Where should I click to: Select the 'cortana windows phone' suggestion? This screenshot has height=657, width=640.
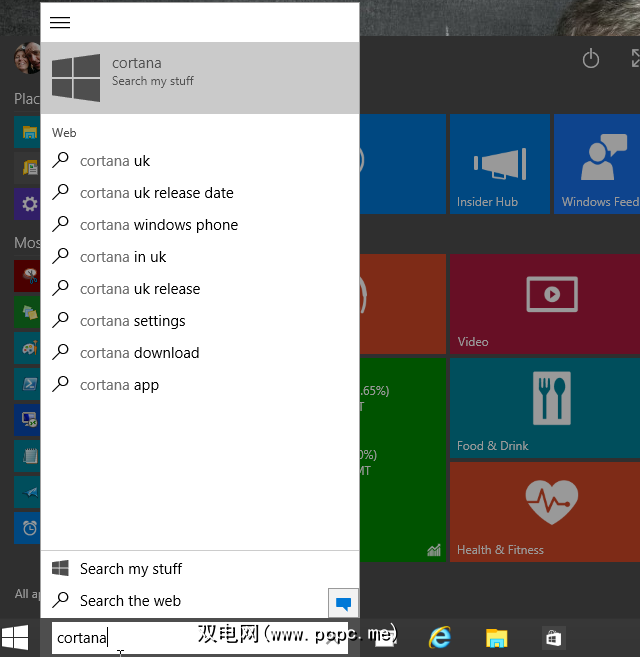(159, 225)
